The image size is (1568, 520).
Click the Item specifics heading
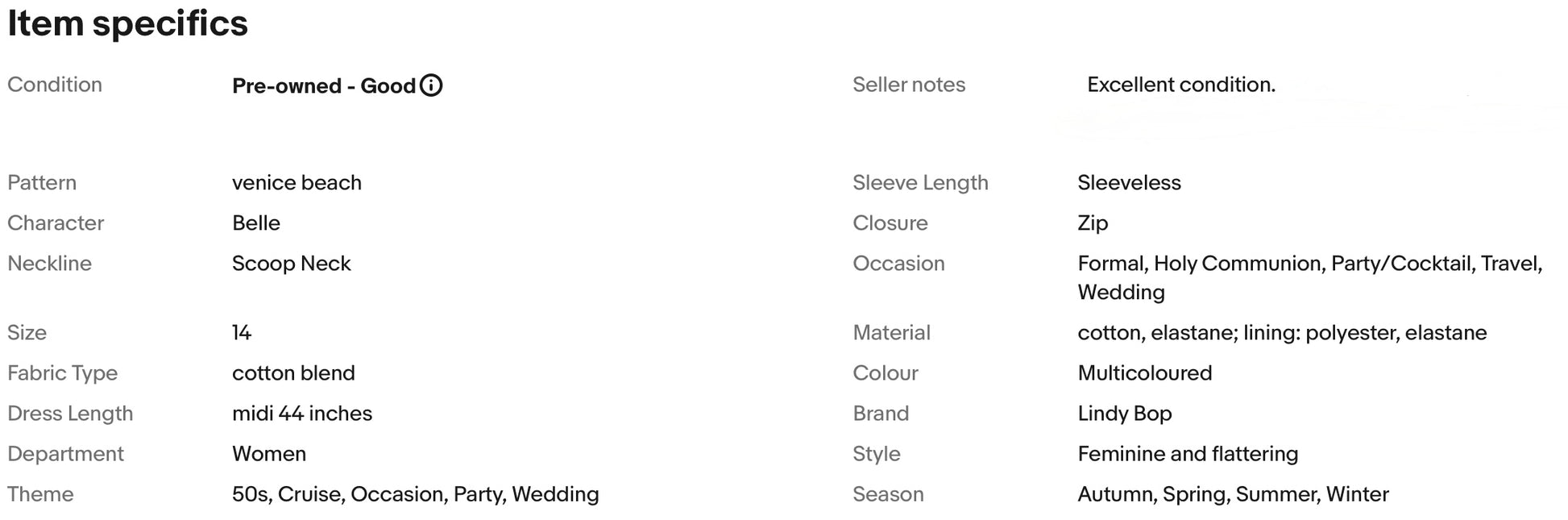127,23
